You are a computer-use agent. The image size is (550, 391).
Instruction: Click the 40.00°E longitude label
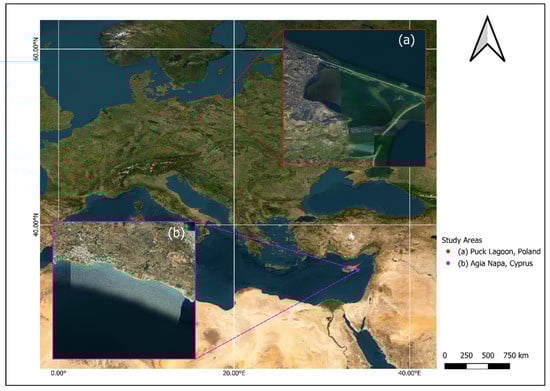tap(409, 373)
